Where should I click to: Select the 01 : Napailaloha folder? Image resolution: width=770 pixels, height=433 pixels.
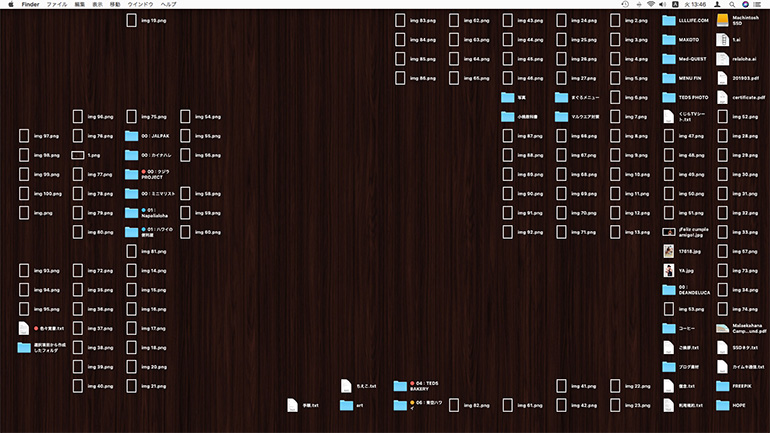[x=131, y=213]
